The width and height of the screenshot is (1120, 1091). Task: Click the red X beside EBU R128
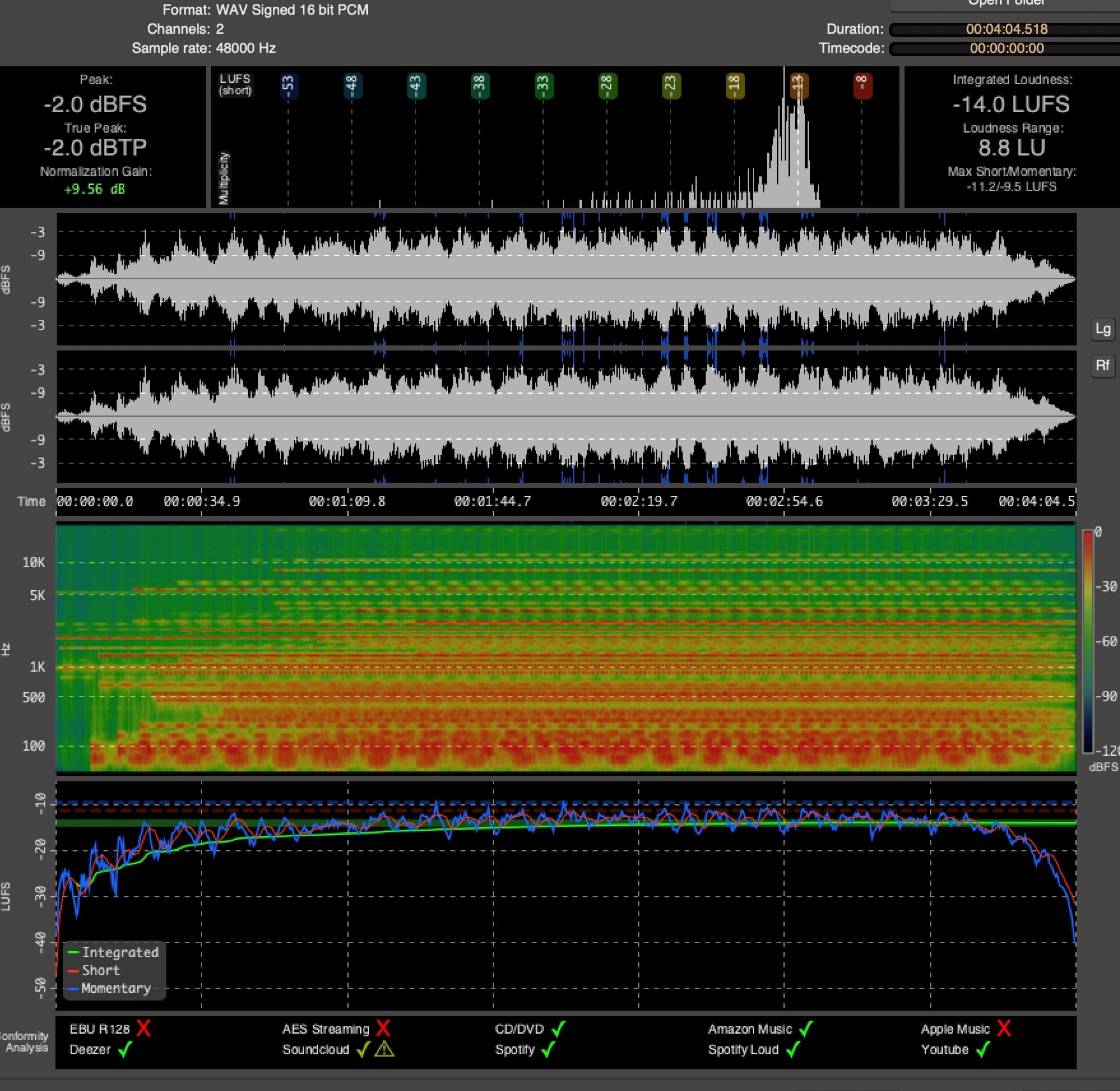pyautogui.click(x=143, y=1028)
